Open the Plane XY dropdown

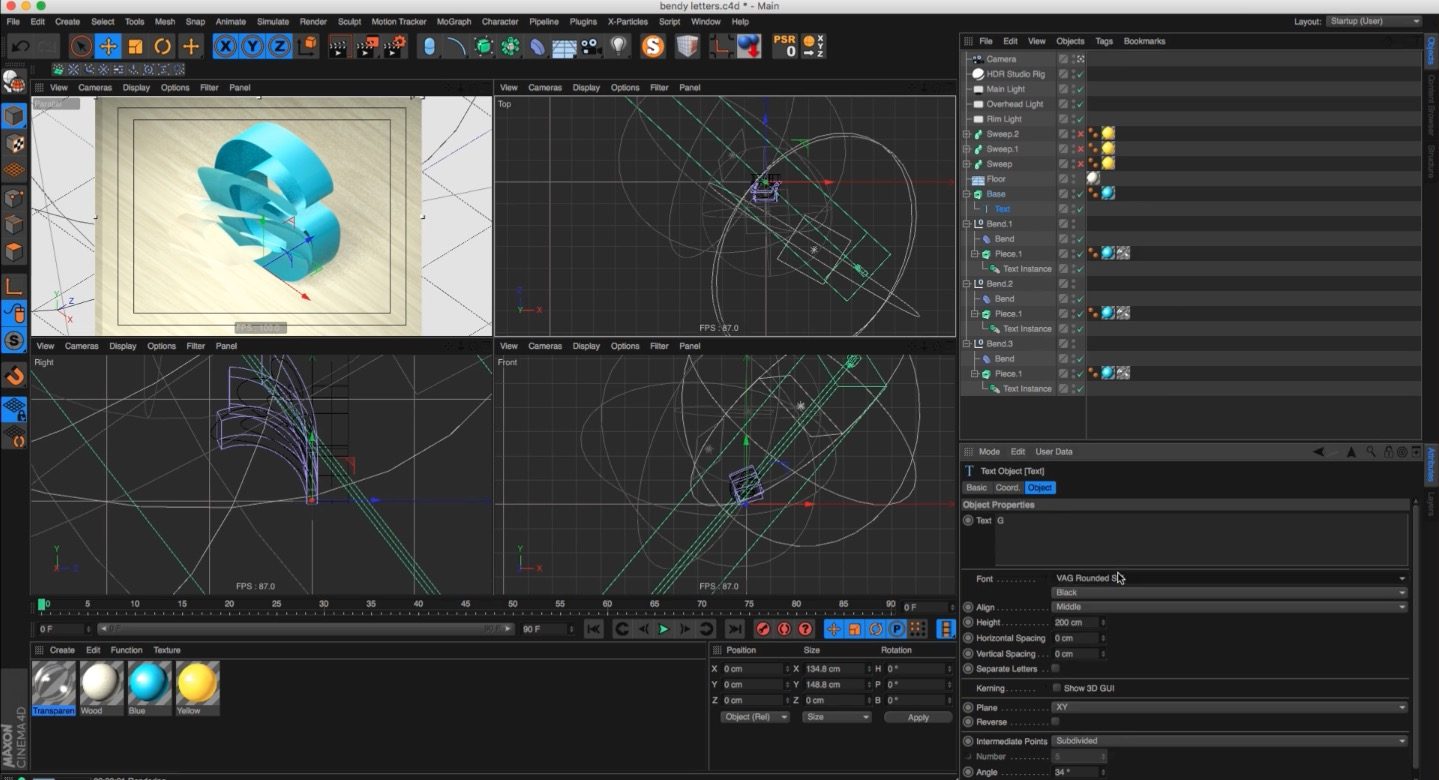click(1230, 707)
